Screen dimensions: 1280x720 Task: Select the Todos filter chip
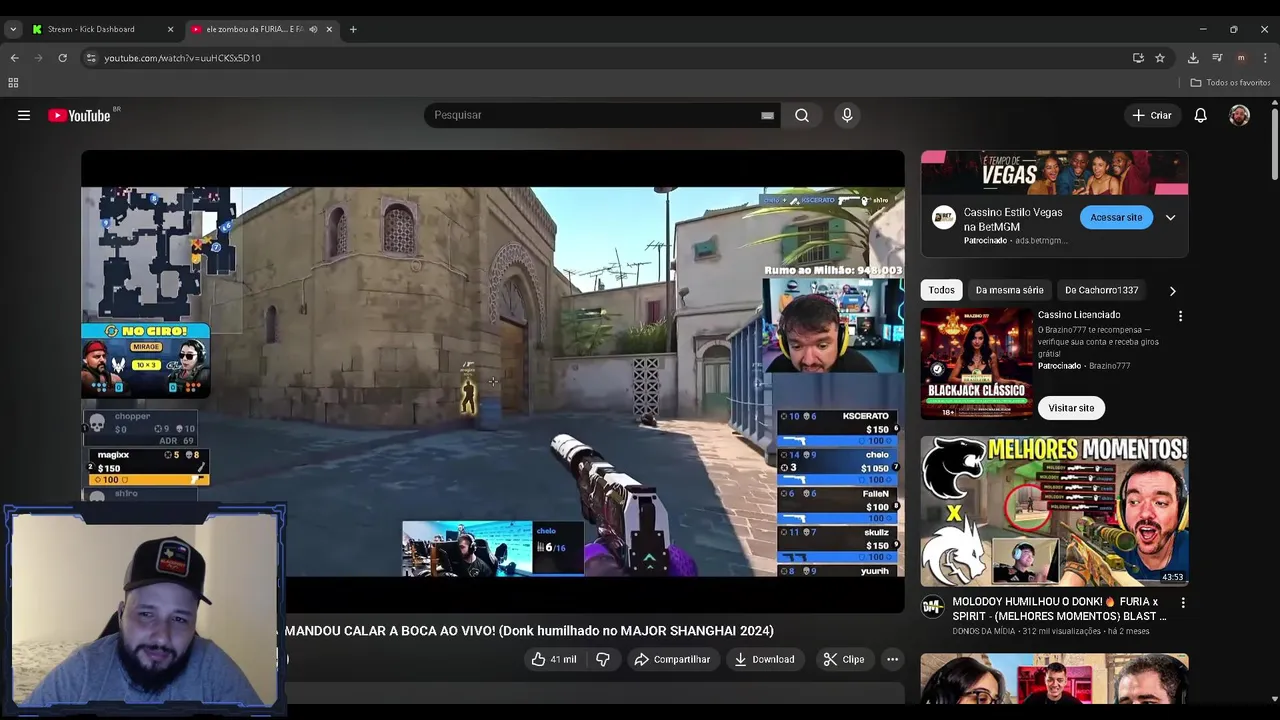point(942,290)
